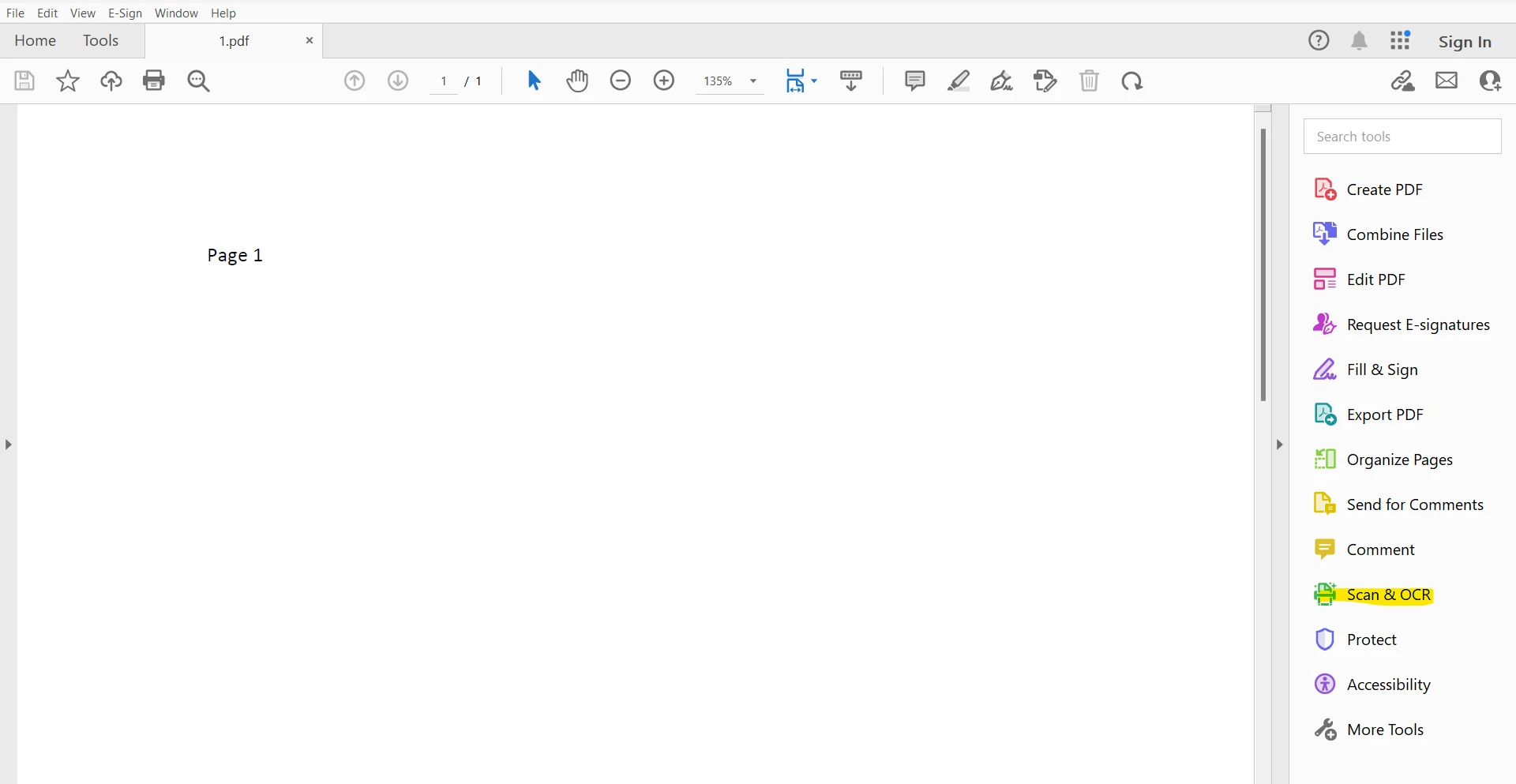Expand the left navigation pane

pos(8,445)
